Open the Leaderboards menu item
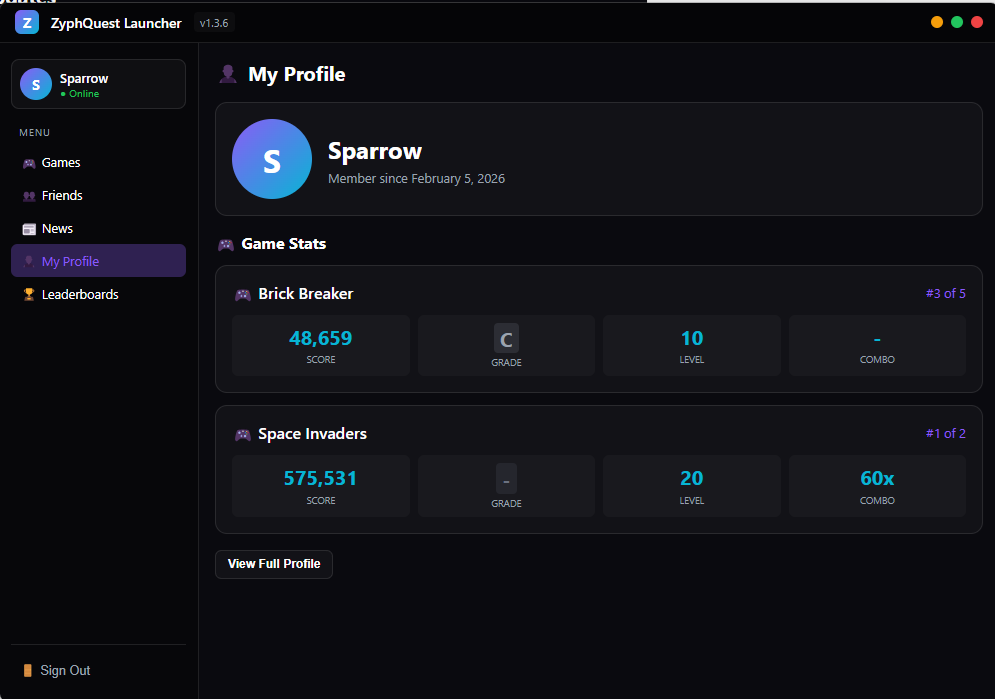Screen dimensions: 995x699 tap(80, 295)
